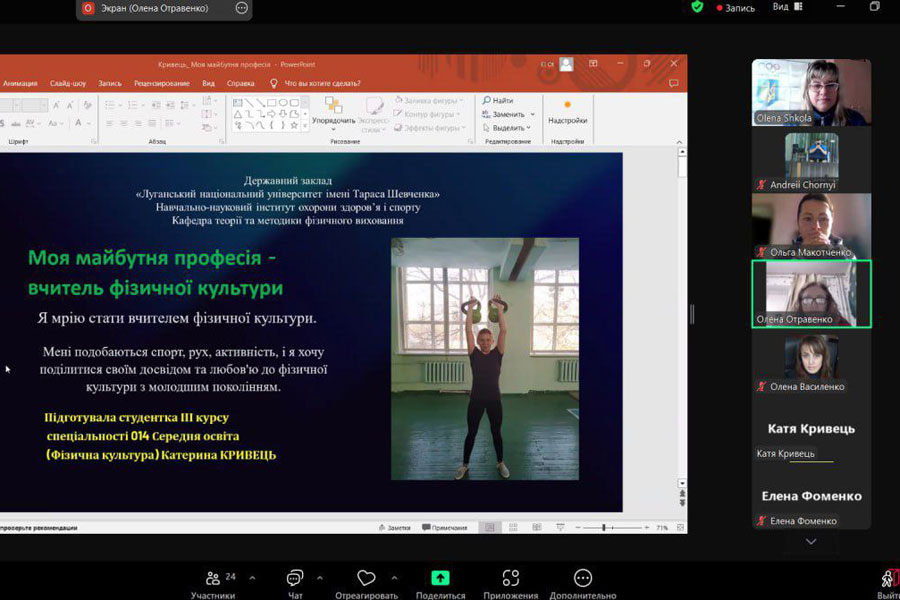This screenshot has width=900, height=600.
Task: Click the green encryption shield icon
Action: [697, 7]
